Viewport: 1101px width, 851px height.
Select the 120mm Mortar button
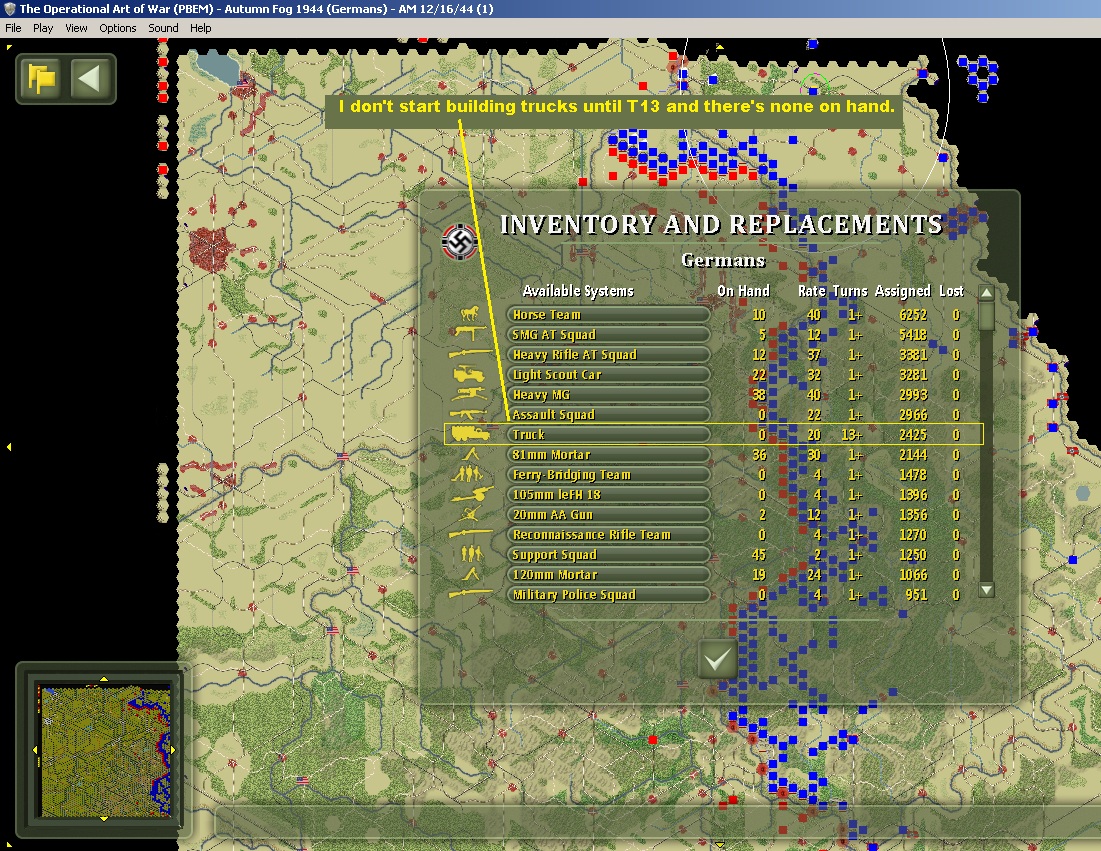(608, 574)
